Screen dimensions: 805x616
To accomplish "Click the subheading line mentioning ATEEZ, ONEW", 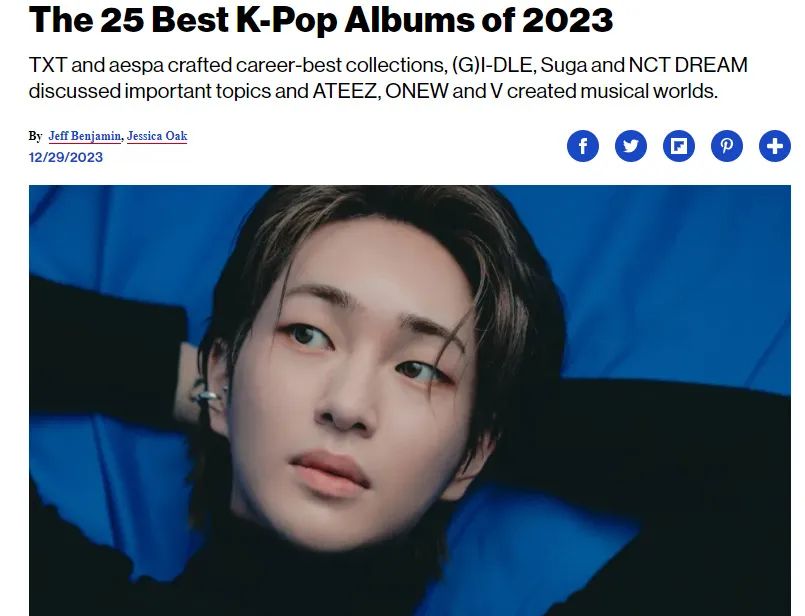I will tap(373, 91).
